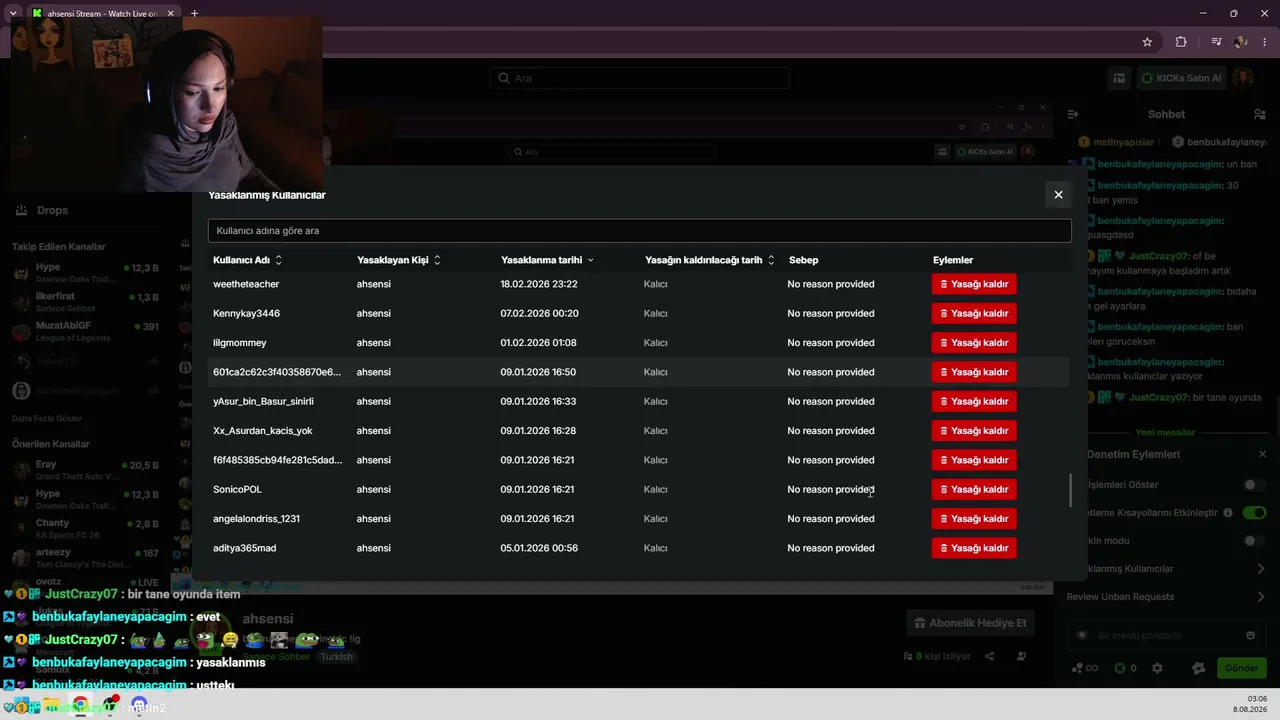Open the chat users list icon

(x=1260, y=114)
